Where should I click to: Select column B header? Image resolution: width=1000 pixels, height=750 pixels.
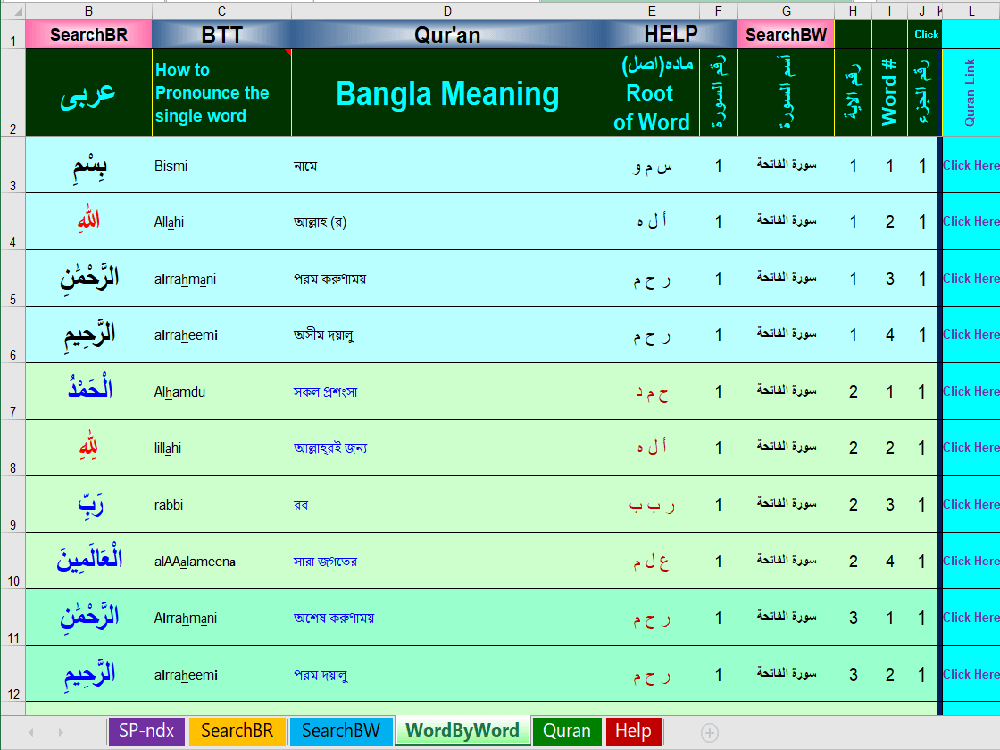click(89, 11)
